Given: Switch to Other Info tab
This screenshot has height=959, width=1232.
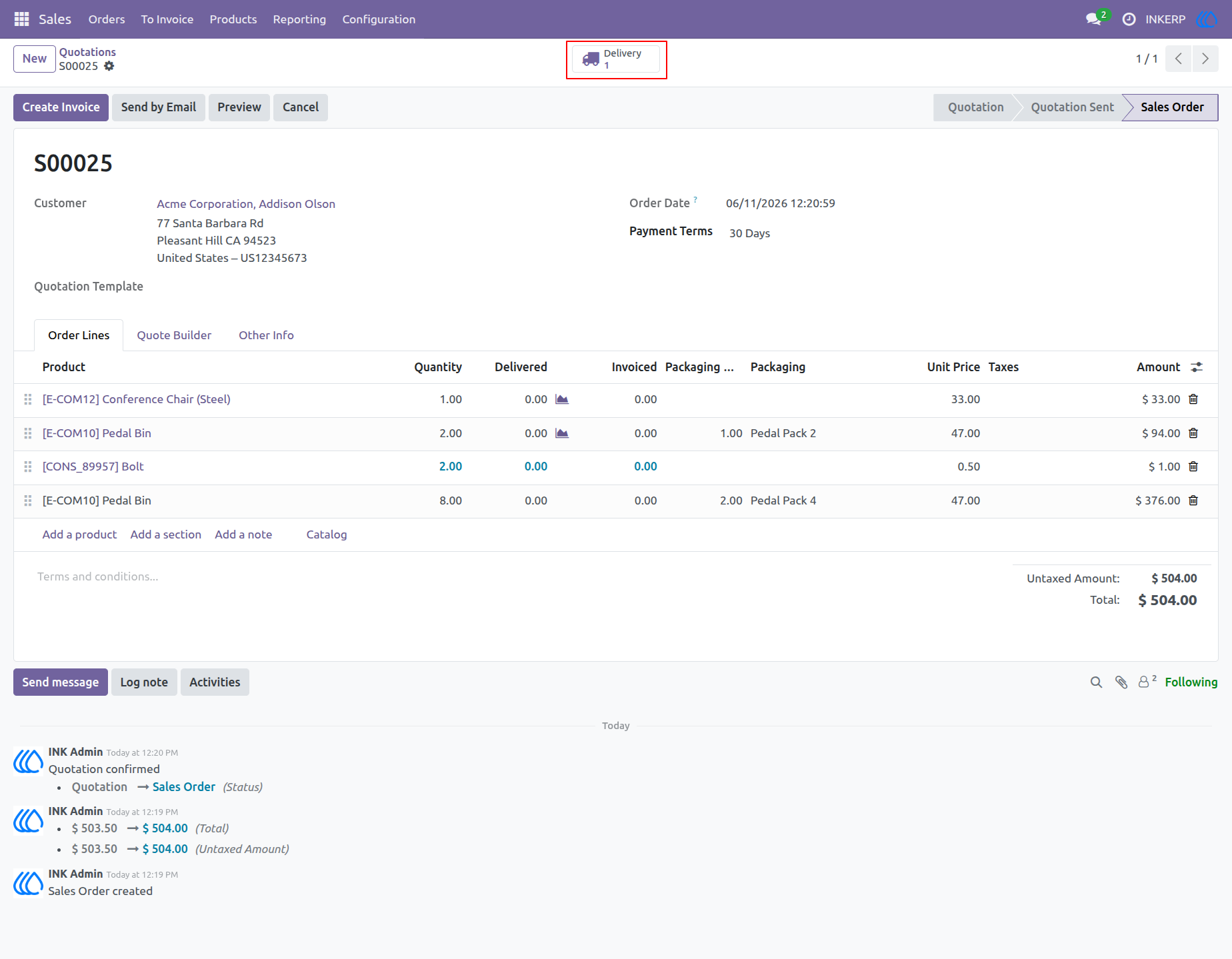Looking at the screenshot, I should tap(266, 335).
